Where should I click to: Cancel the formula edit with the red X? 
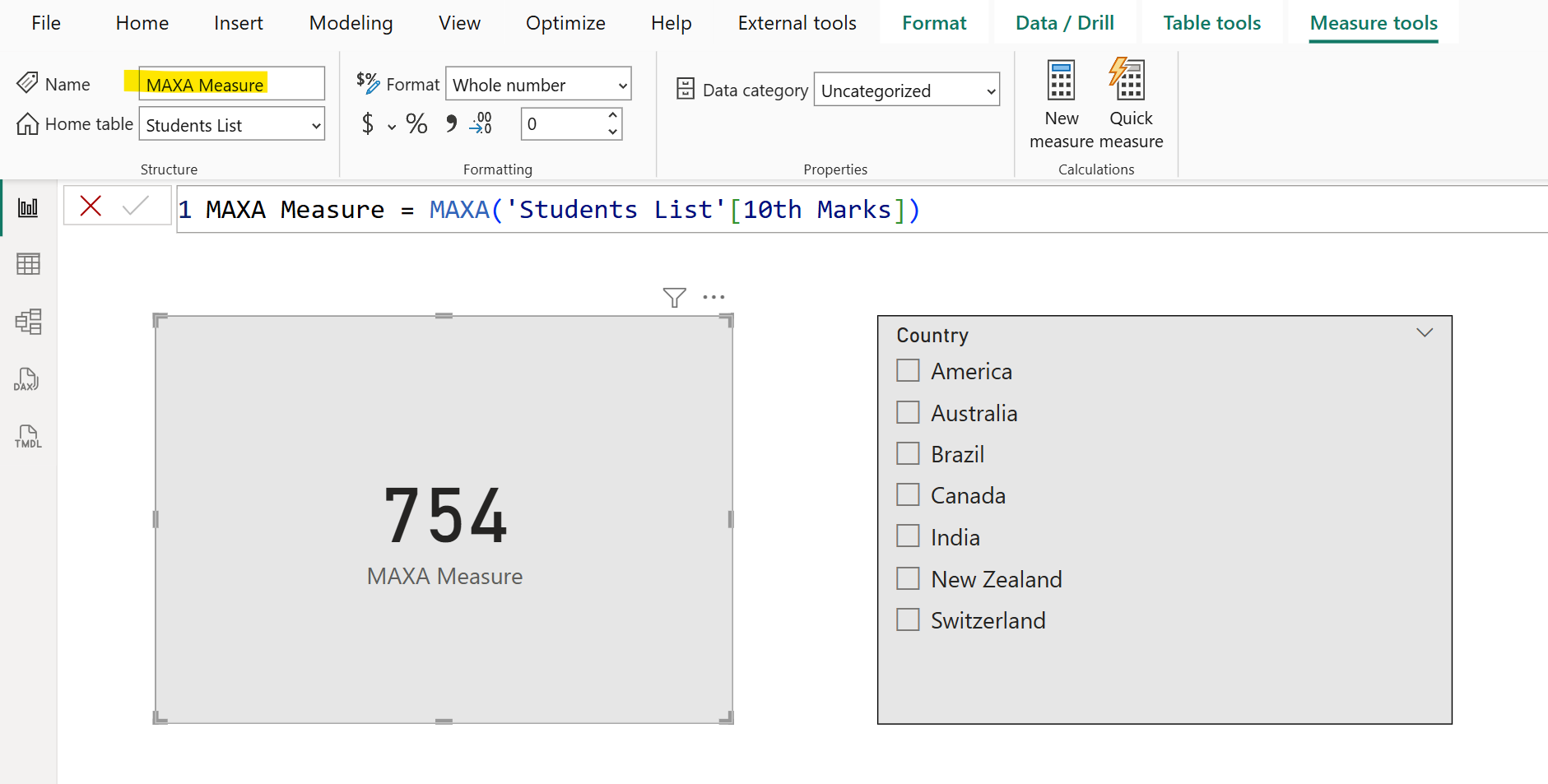point(91,206)
